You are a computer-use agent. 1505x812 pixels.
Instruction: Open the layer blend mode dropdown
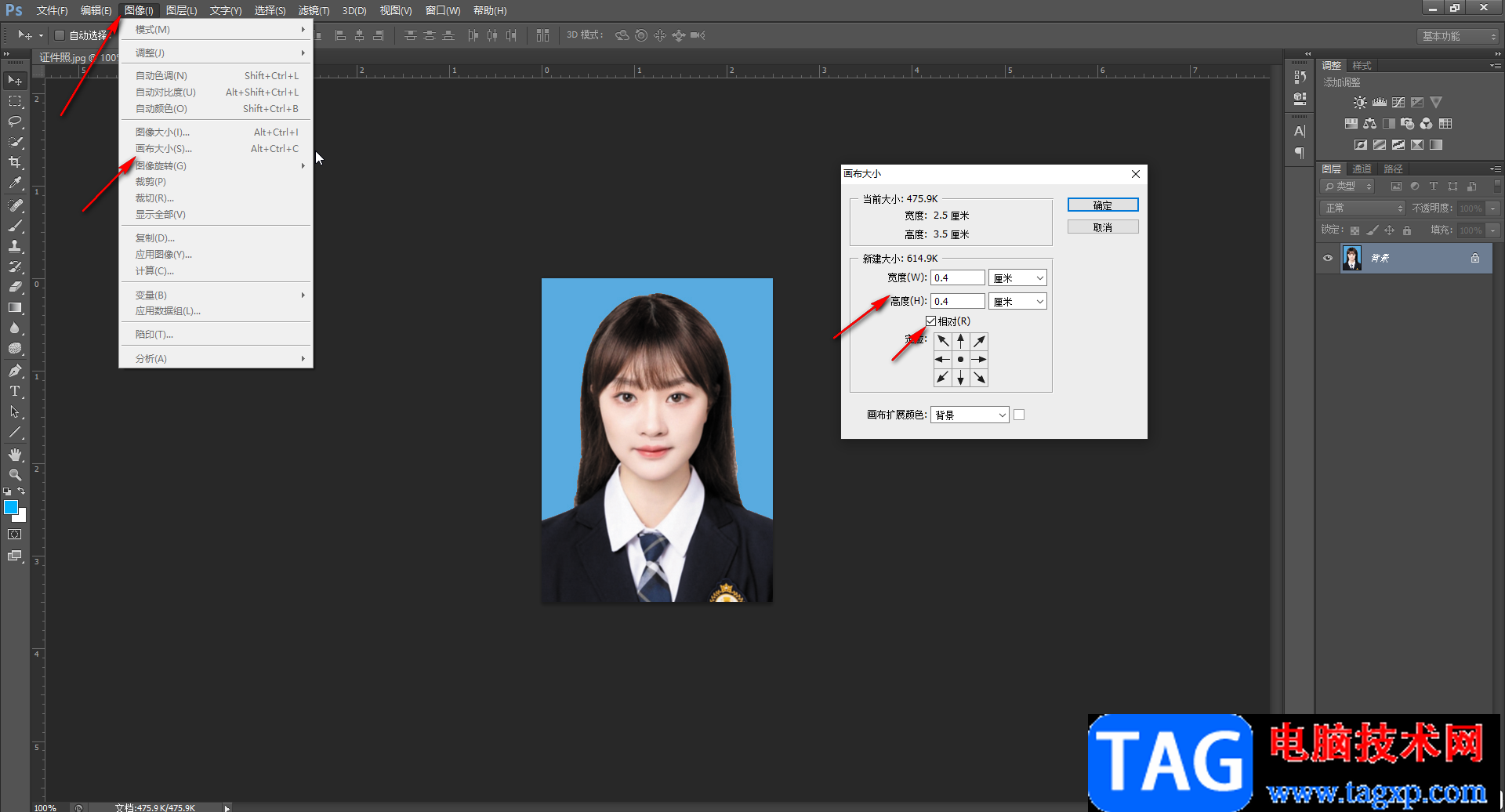coord(1362,208)
